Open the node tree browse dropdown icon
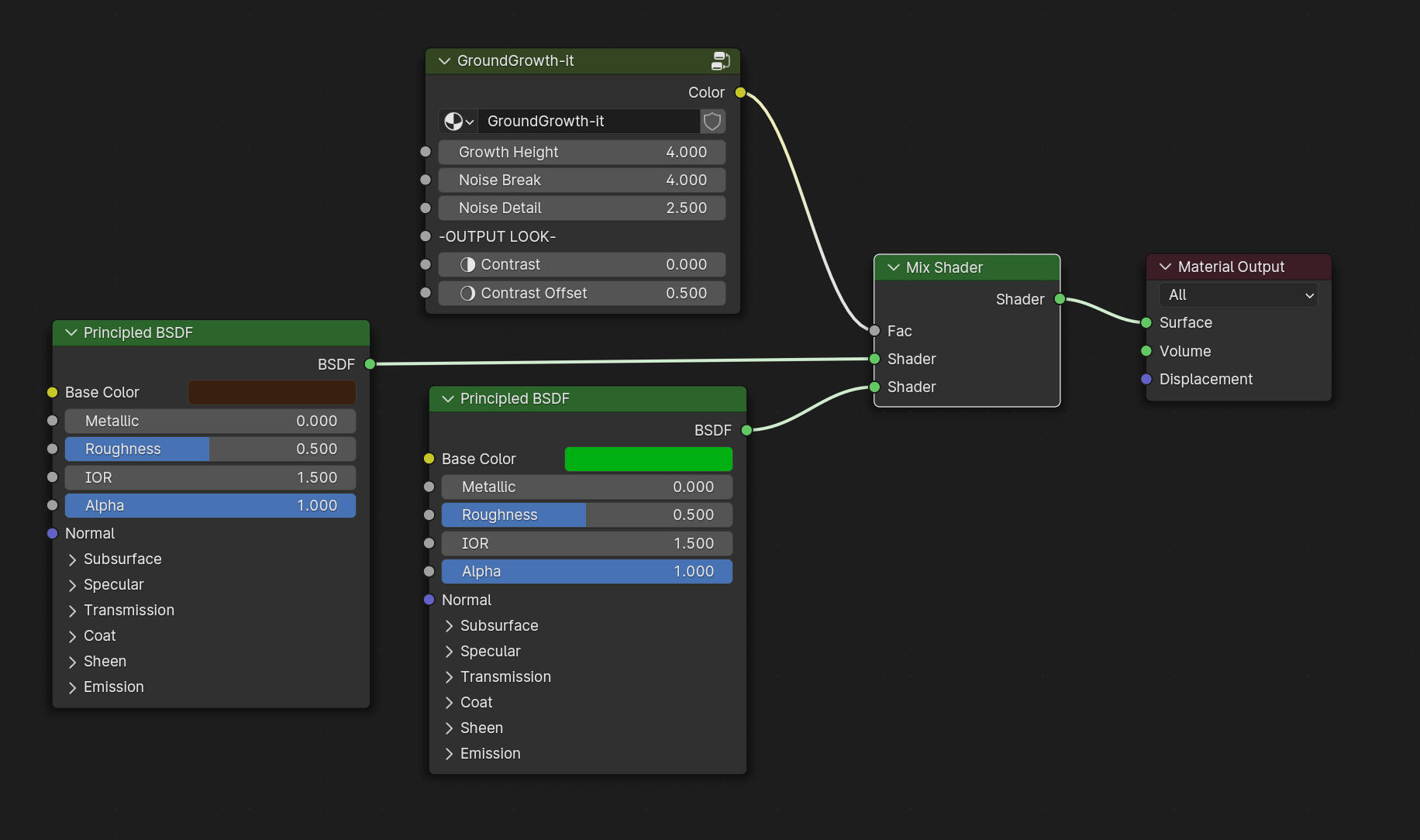The width and height of the screenshot is (1420, 840). tap(458, 121)
